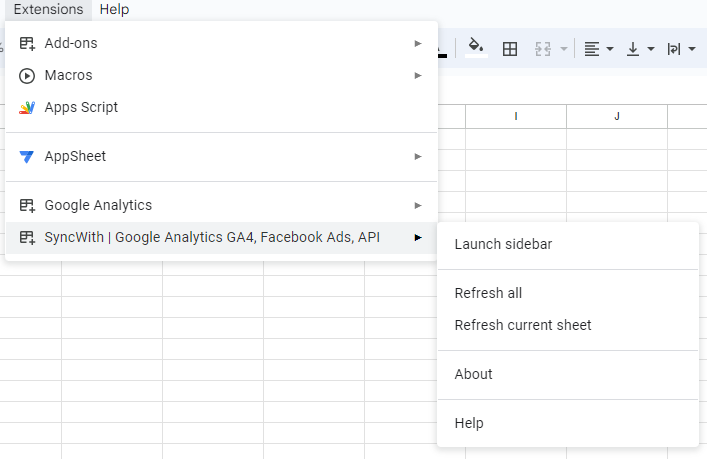Click the Extensions menu bar item
This screenshot has height=459, width=707.
click(x=48, y=9)
